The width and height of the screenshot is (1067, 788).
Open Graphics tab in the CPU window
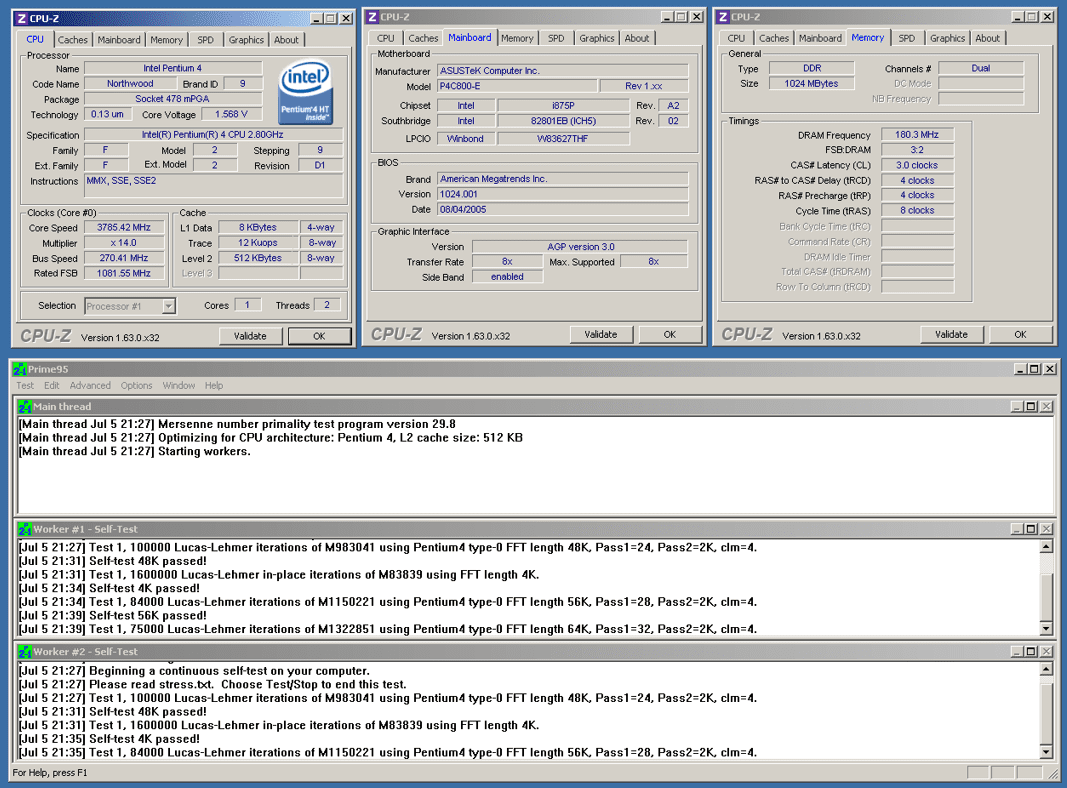point(246,40)
